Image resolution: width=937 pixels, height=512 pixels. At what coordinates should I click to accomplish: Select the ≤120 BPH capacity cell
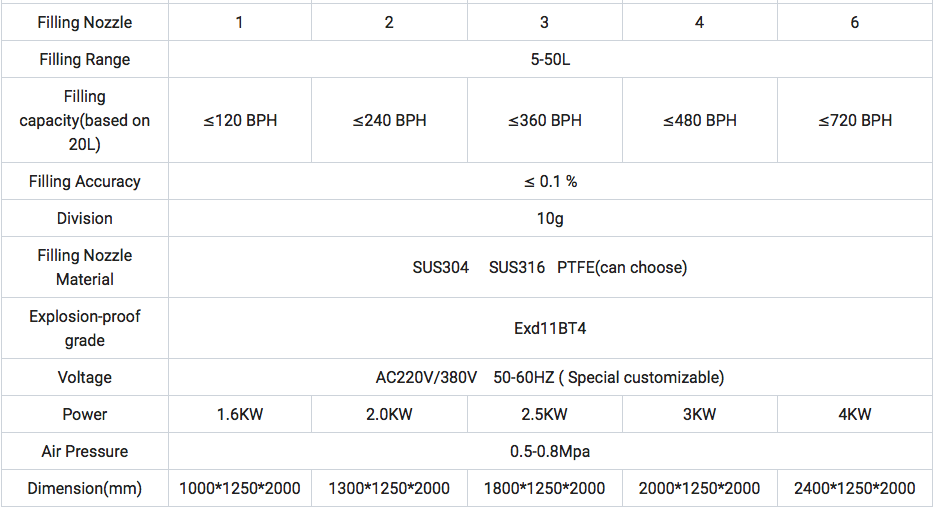pos(240,120)
